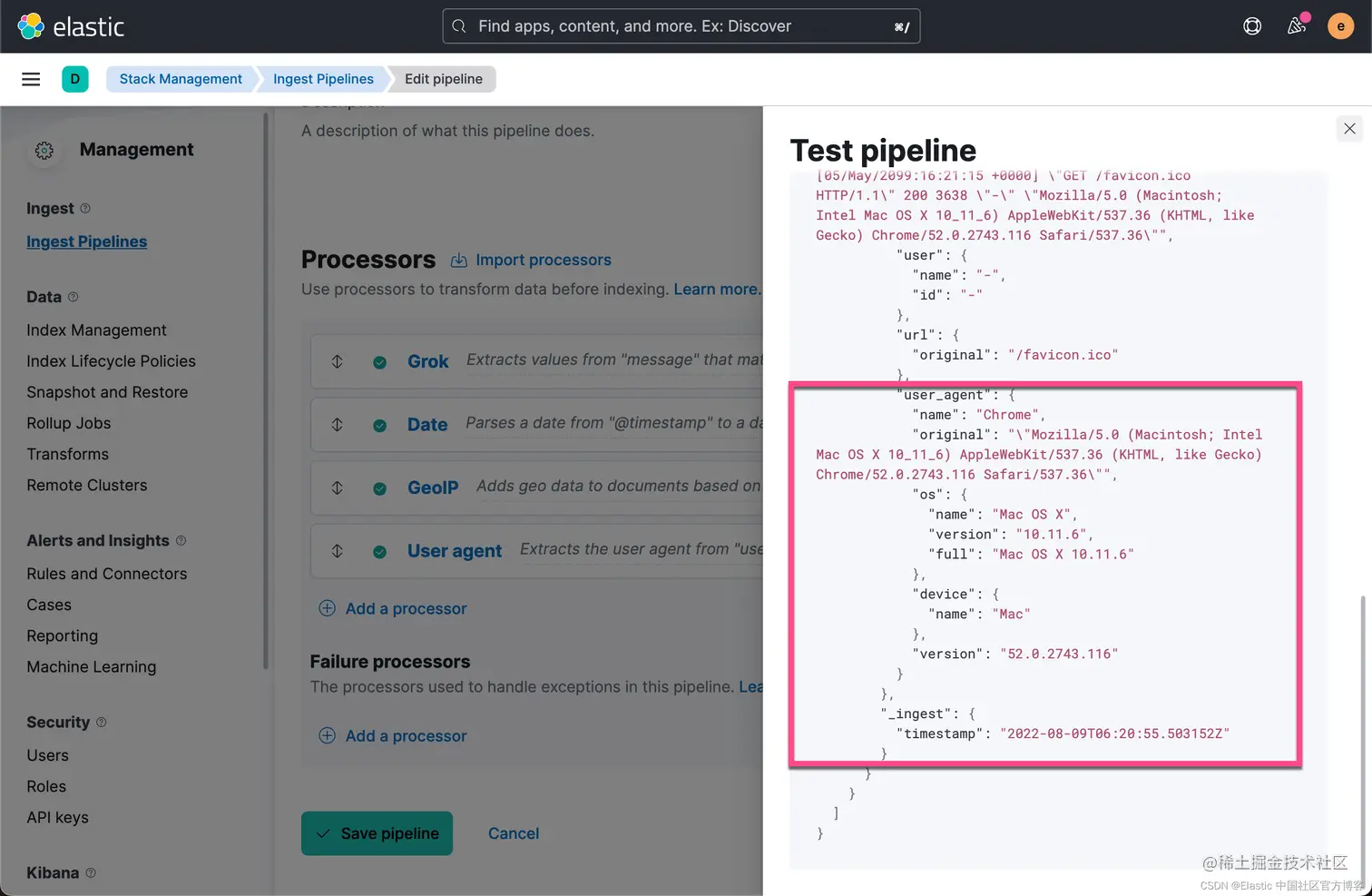Cancel editing the pipeline
The height and width of the screenshot is (896, 1372).
(x=514, y=833)
